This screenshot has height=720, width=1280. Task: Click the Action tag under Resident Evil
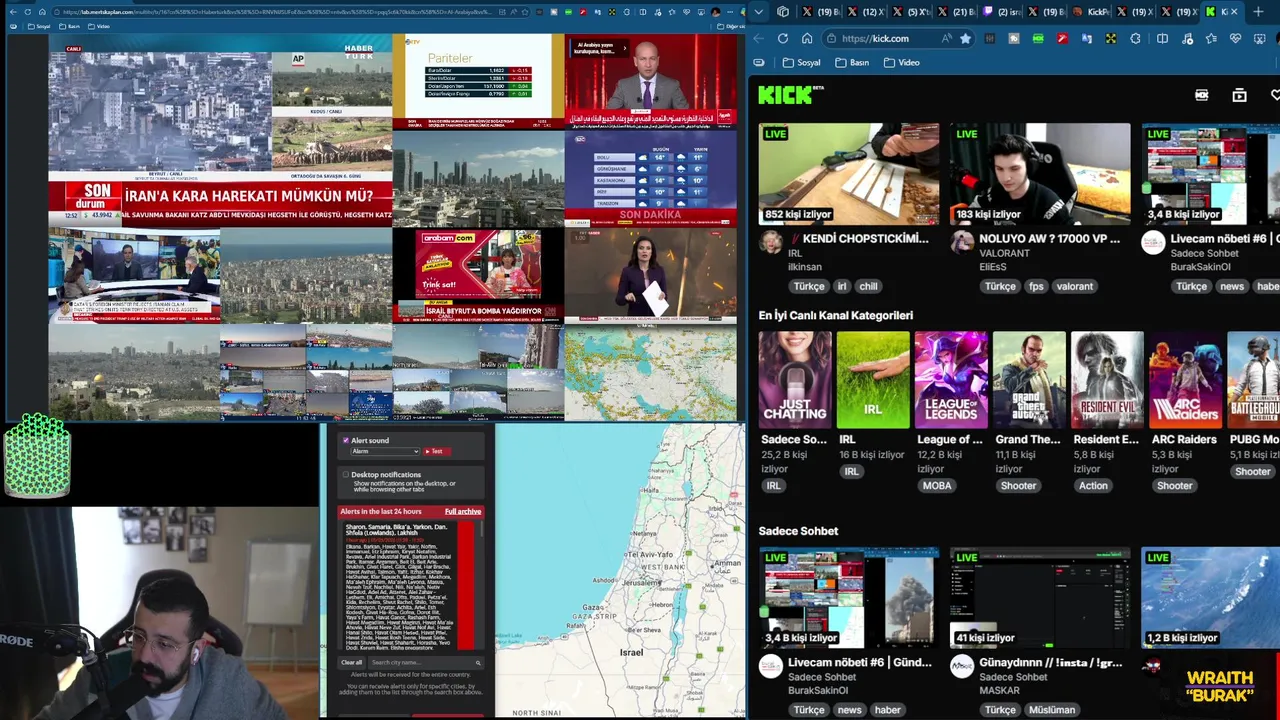point(1093,486)
